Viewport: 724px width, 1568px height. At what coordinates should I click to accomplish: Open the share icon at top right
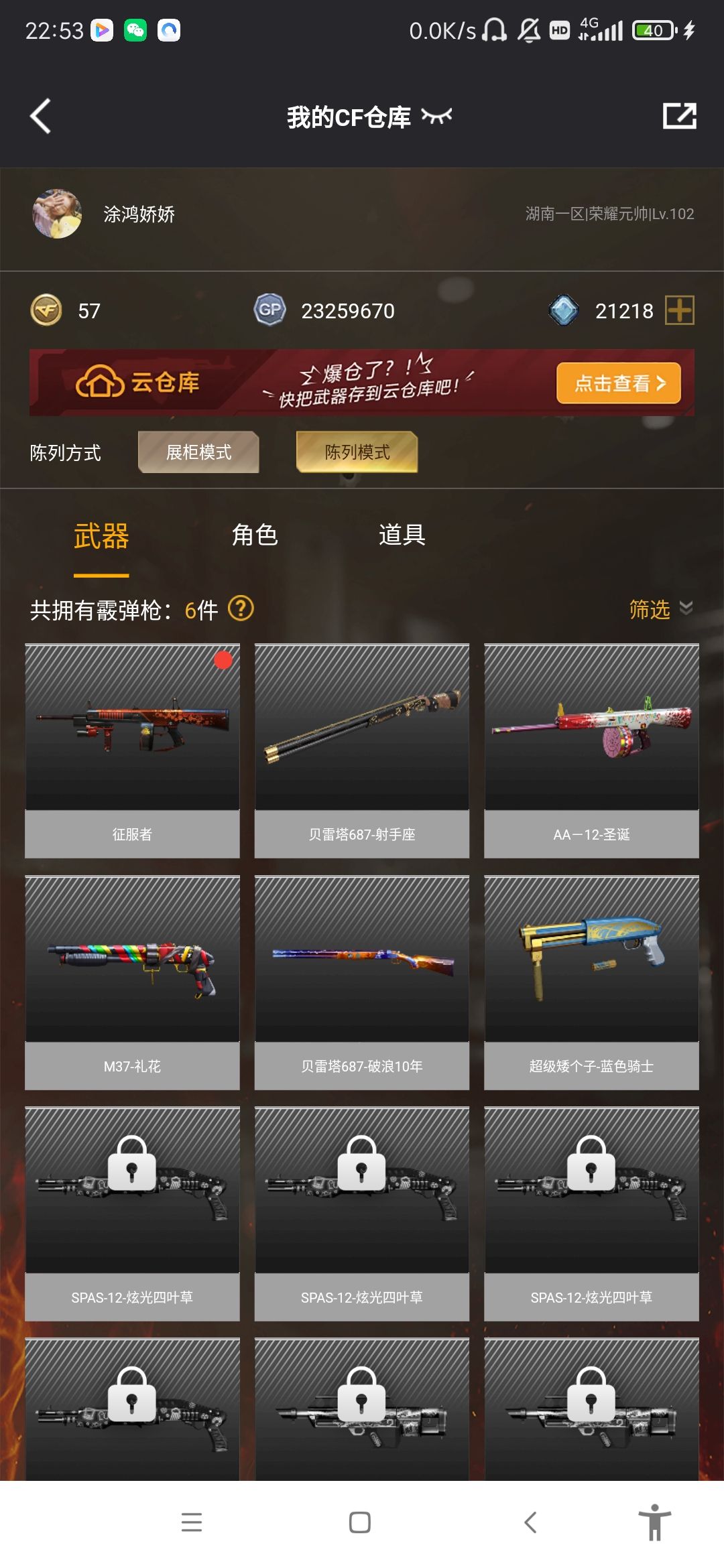pyautogui.click(x=679, y=116)
